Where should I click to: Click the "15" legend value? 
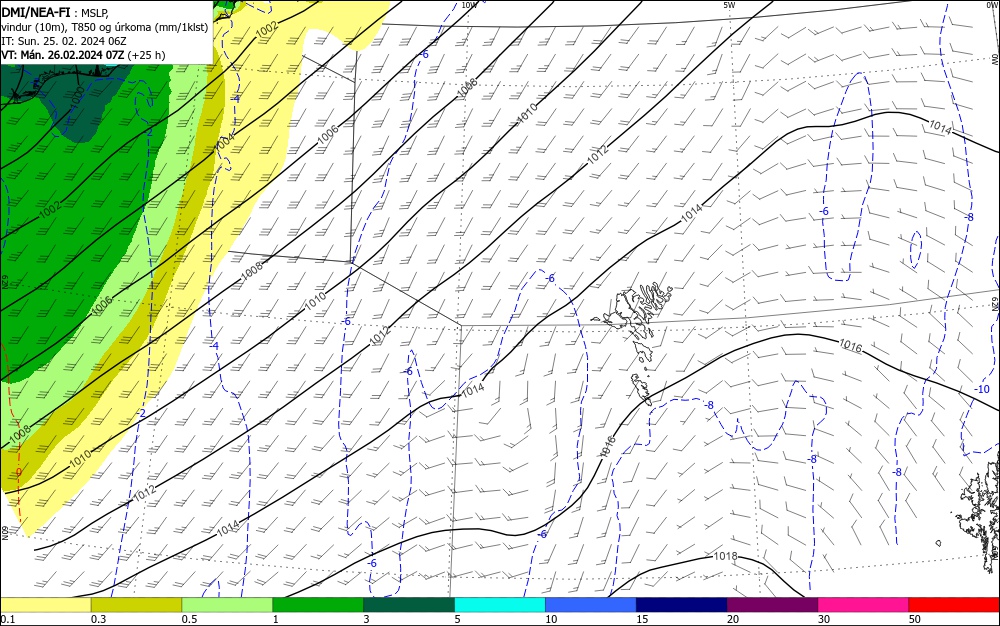tap(642, 620)
